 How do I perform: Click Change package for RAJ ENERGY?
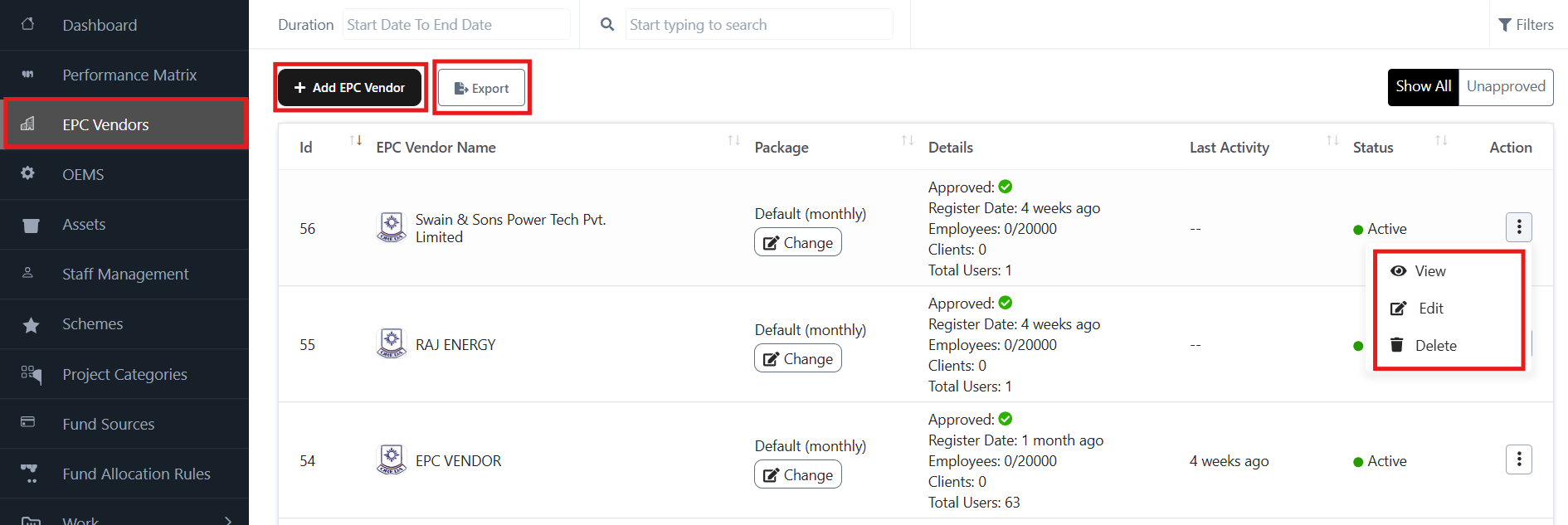[797, 359]
